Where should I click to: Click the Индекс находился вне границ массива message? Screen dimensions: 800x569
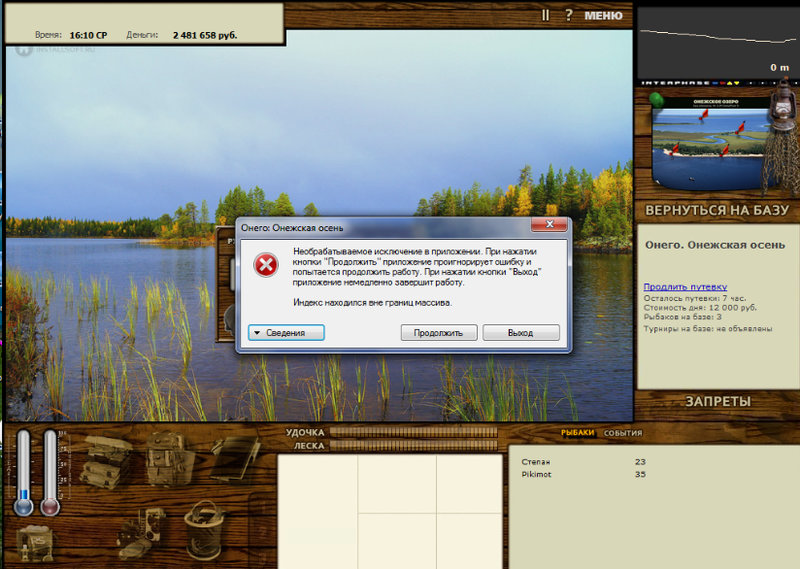[372, 303]
